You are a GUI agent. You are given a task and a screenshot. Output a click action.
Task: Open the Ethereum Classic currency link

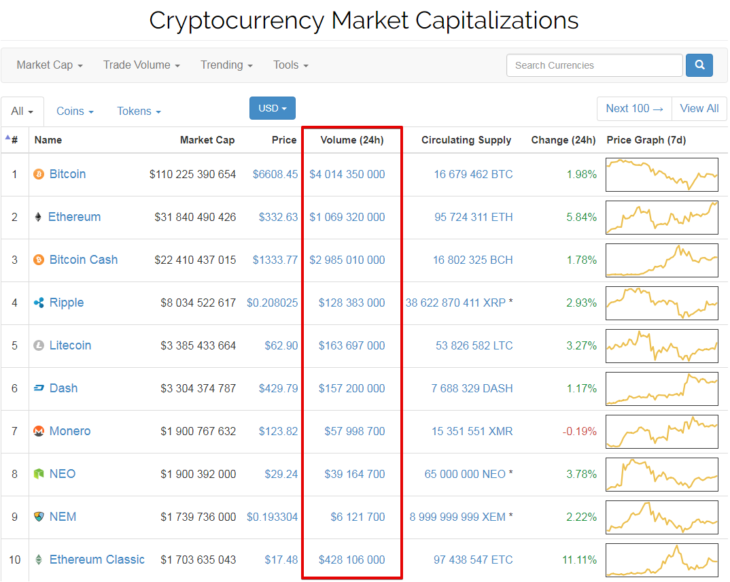click(x=97, y=560)
